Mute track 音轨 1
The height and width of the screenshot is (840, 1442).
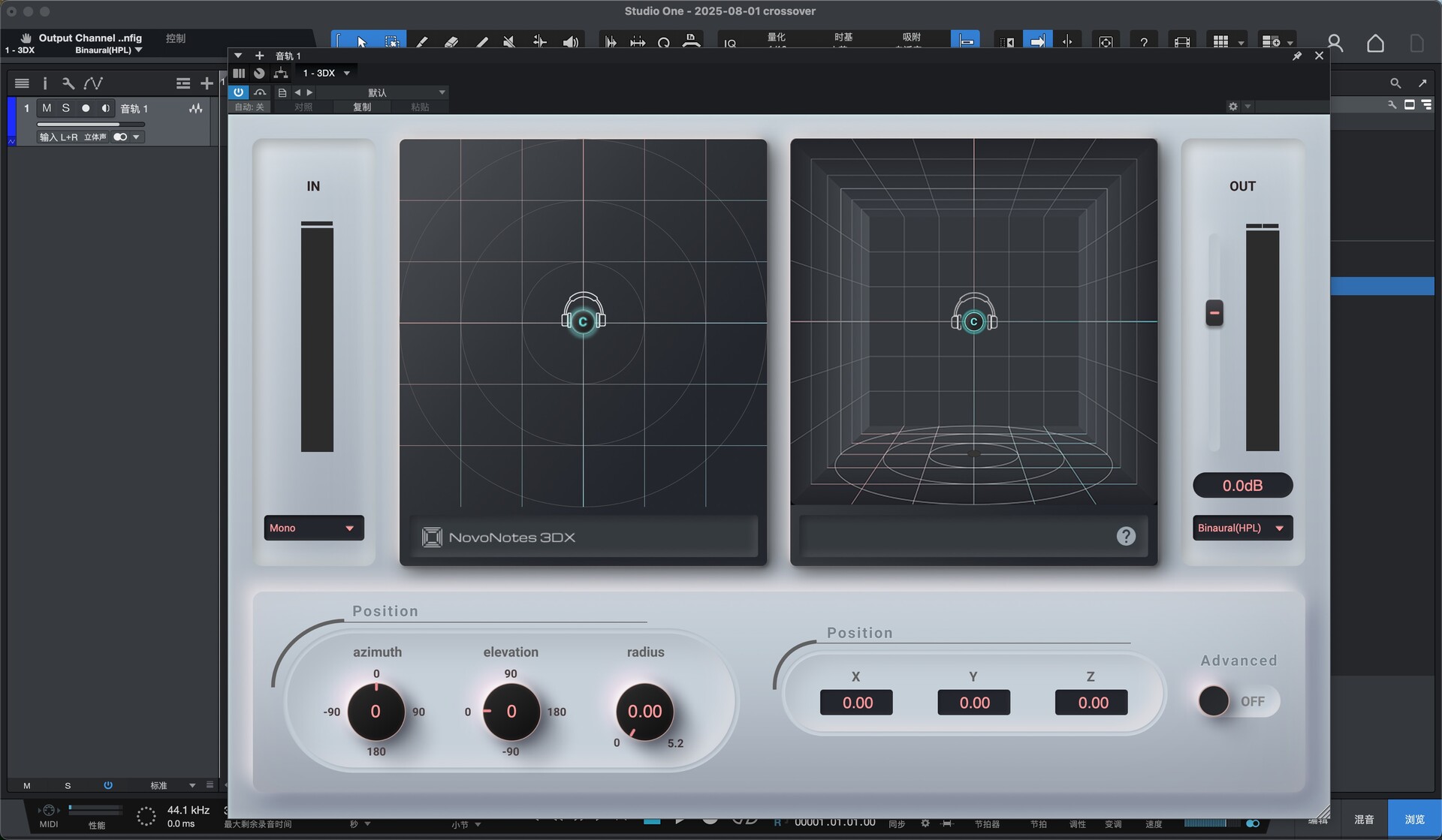[x=47, y=108]
